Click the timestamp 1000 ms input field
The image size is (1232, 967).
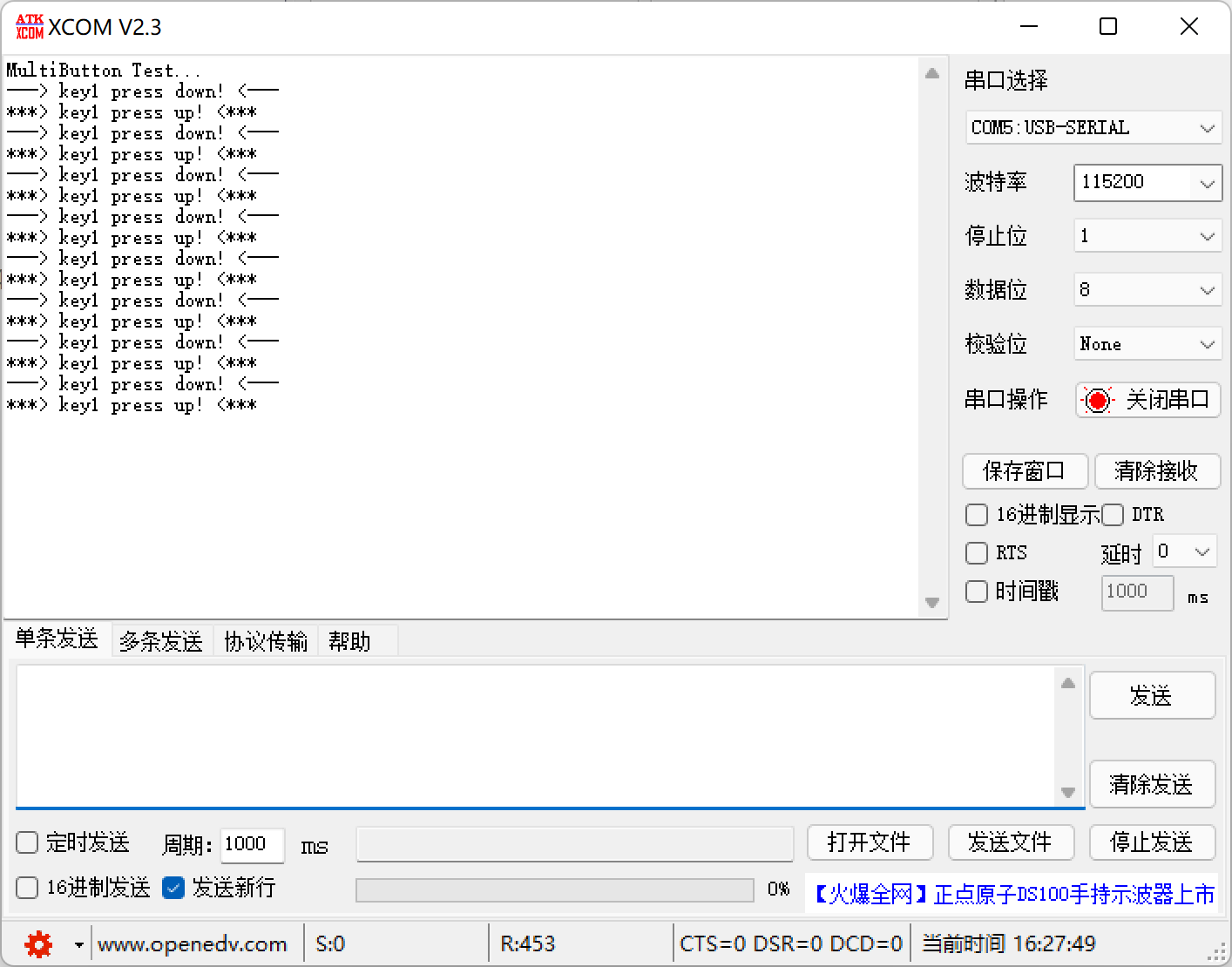tap(1137, 592)
